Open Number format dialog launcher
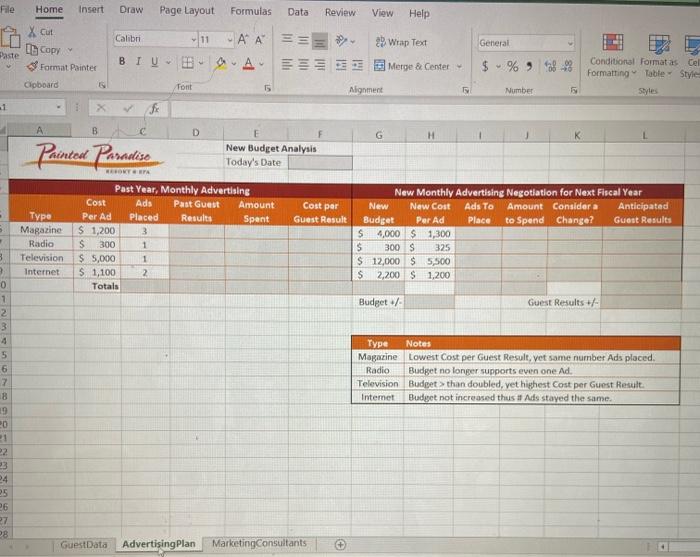Viewport: 700px width, 557px height. pyautogui.click(x=574, y=91)
